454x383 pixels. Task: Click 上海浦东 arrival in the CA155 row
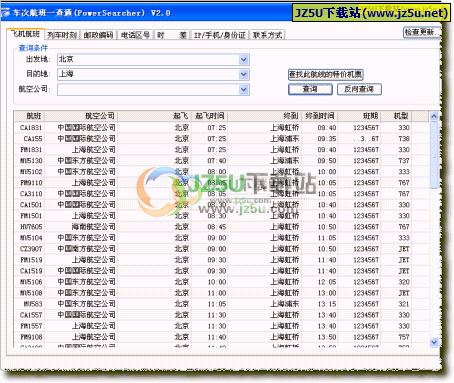pos(285,139)
